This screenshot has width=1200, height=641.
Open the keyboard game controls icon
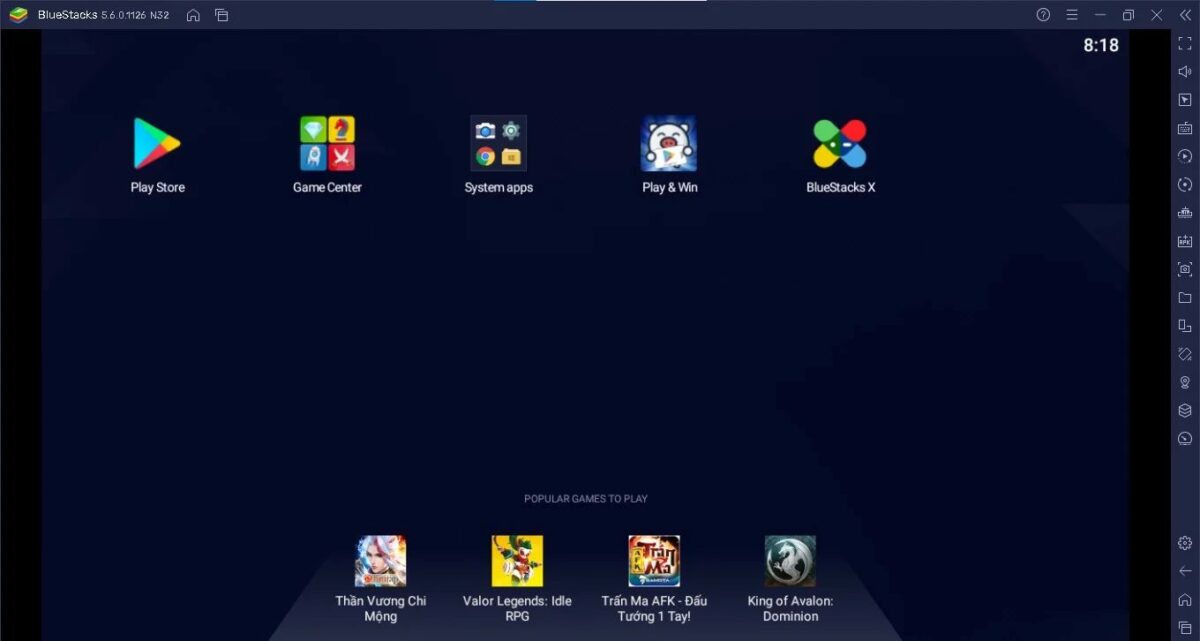[1185, 128]
